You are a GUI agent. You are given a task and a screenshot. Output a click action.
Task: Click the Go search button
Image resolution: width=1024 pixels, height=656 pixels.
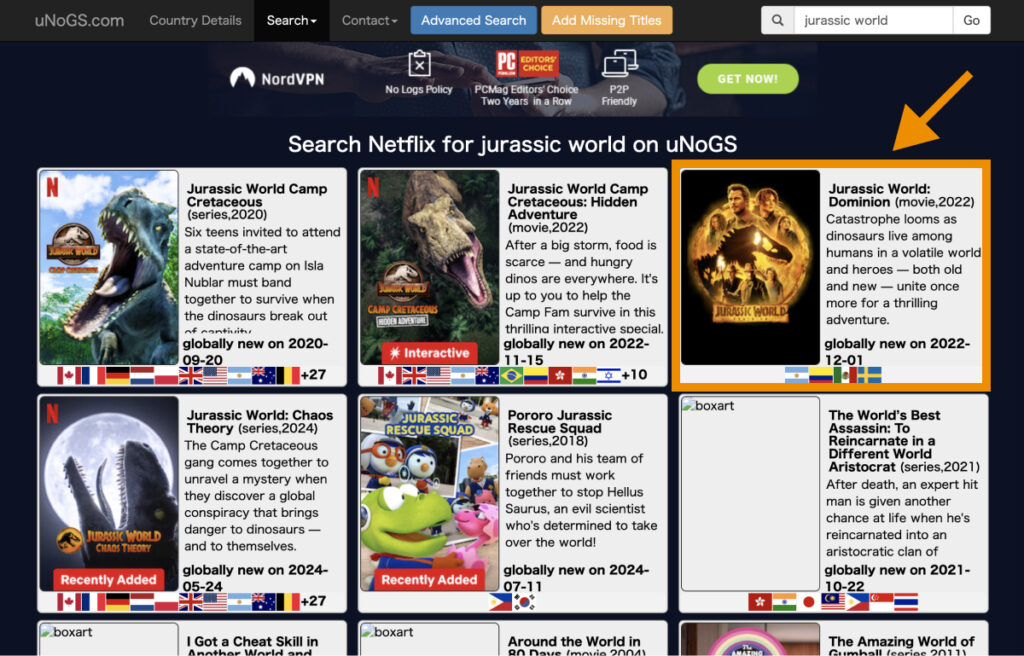[x=971, y=20]
